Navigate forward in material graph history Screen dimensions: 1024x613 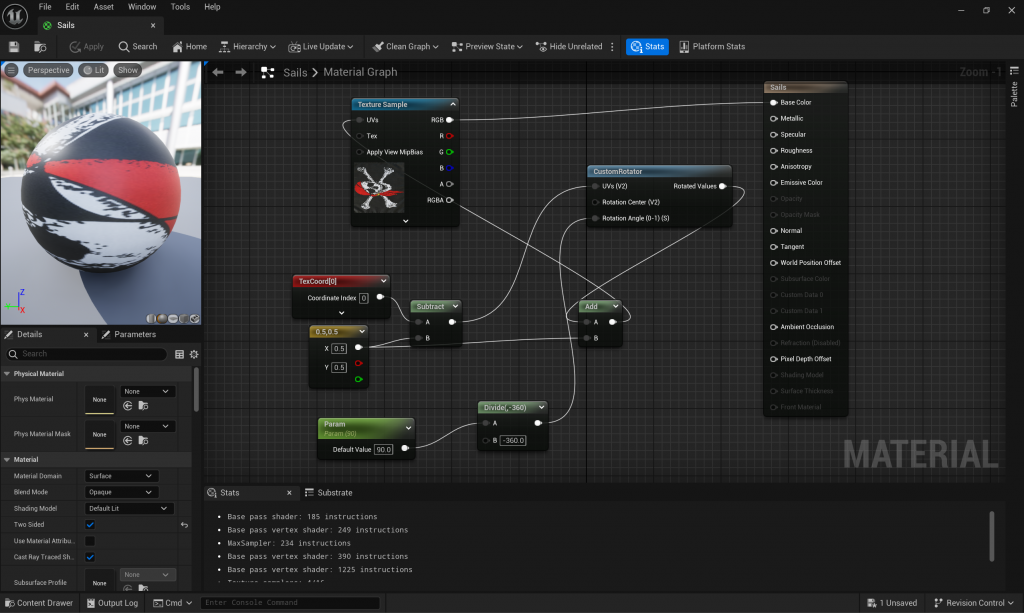(x=241, y=72)
